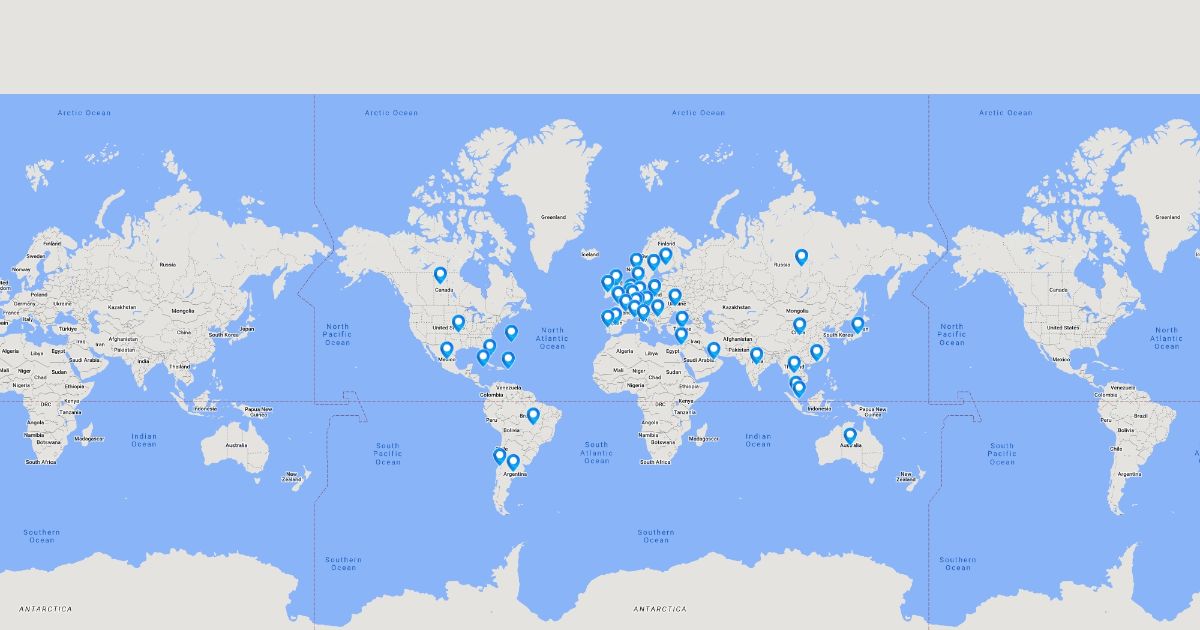Open the pin over Finland
This screenshot has width=1200, height=630.
[x=666, y=255]
